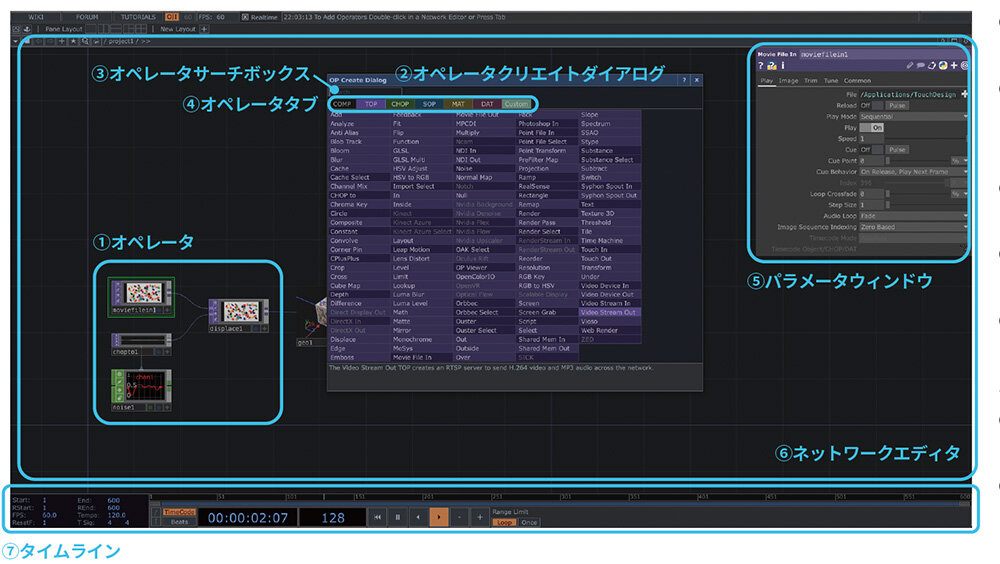Screen dimensions: 1000x564
Task: Switch to the CHOP operator tab
Action: [401, 104]
